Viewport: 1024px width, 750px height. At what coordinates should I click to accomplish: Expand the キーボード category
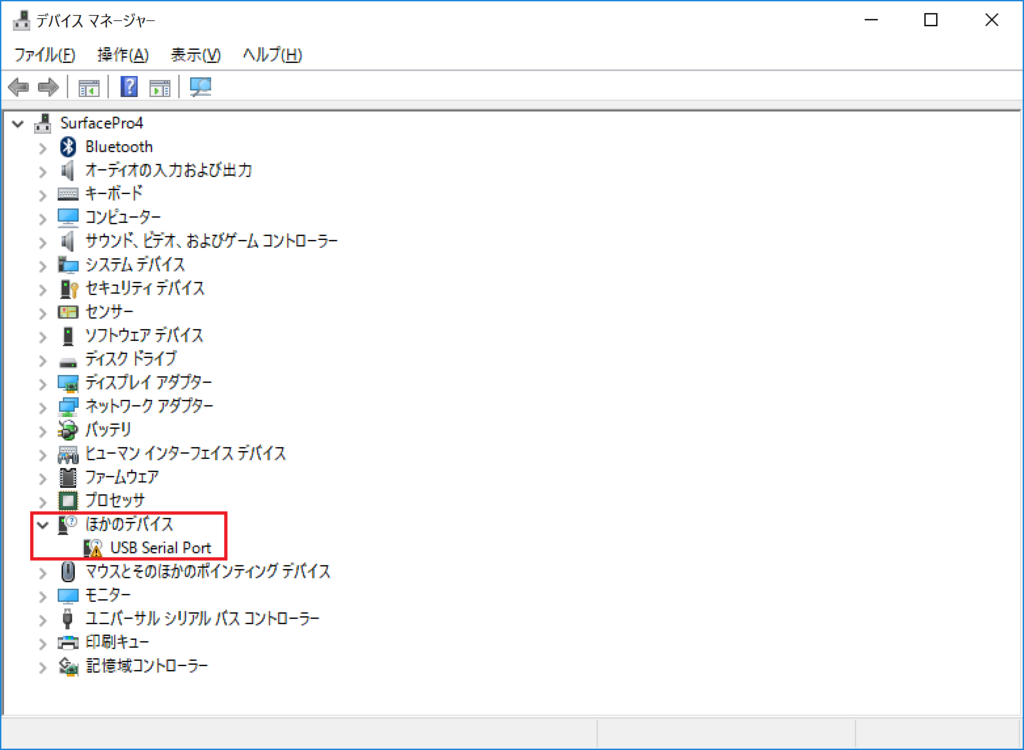click(x=43, y=195)
